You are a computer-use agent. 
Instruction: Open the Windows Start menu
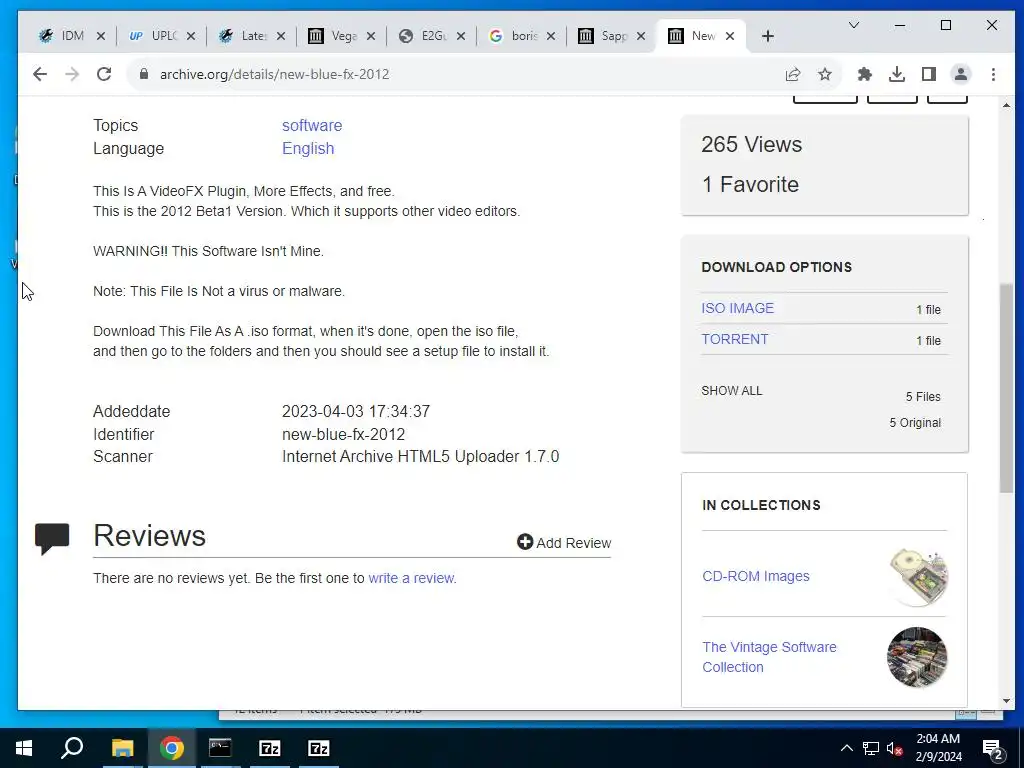tap(24, 748)
